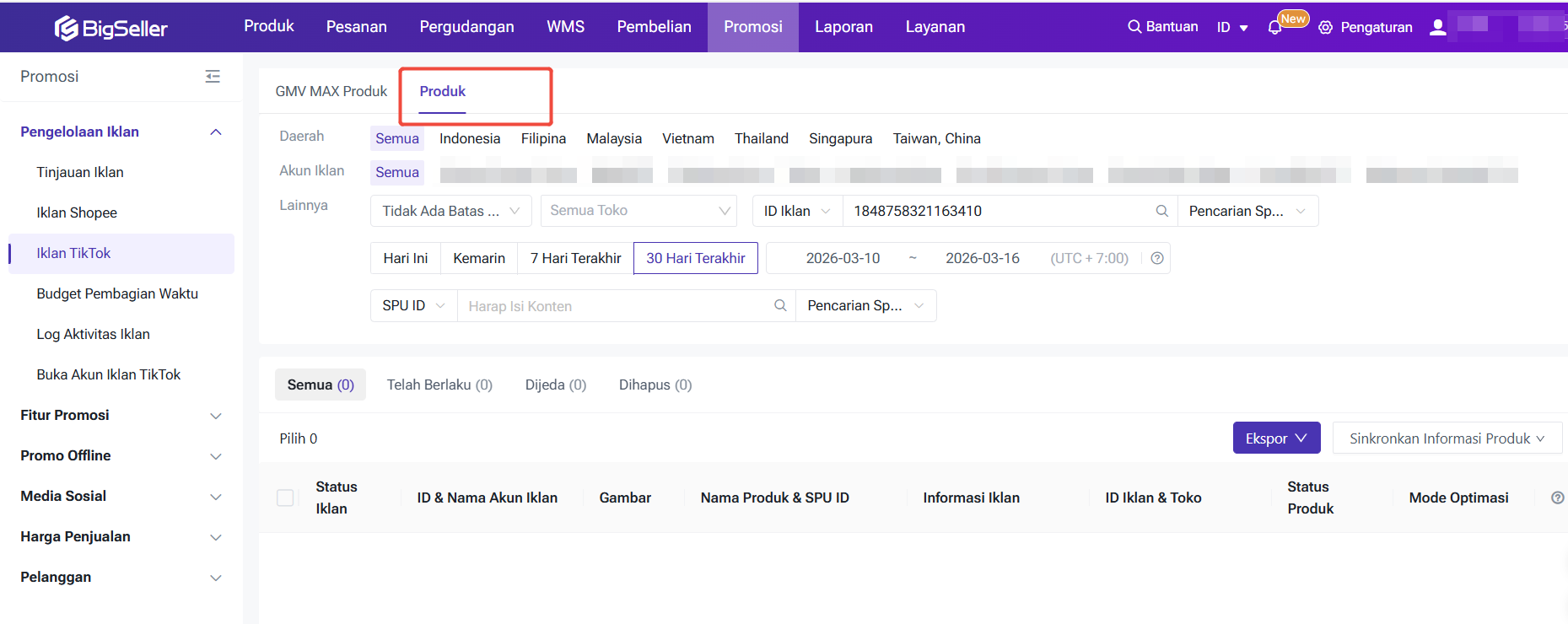Screen dimensions: 1568x624
Task: Click the SPU ID search input field
Action: [616, 306]
